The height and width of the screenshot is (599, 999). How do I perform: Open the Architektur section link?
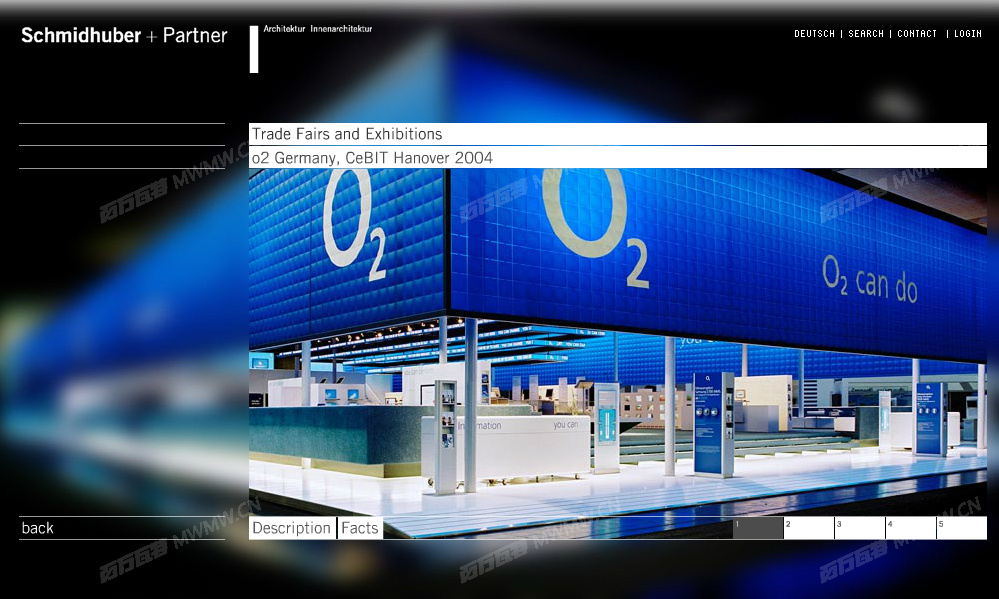(x=284, y=29)
